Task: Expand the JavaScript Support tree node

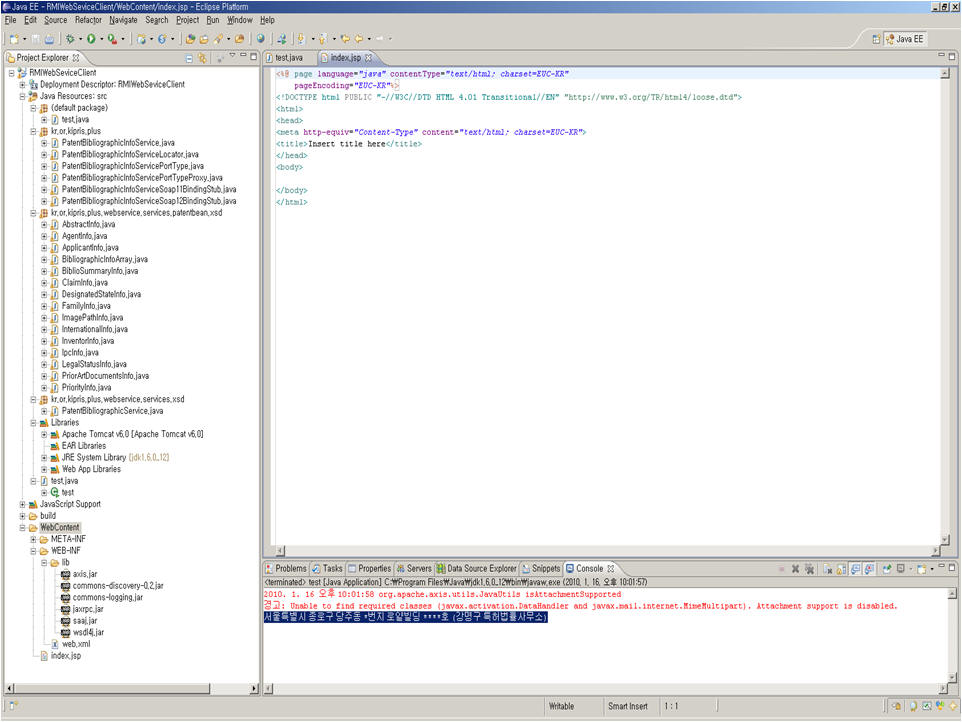Action: [x=22, y=504]
